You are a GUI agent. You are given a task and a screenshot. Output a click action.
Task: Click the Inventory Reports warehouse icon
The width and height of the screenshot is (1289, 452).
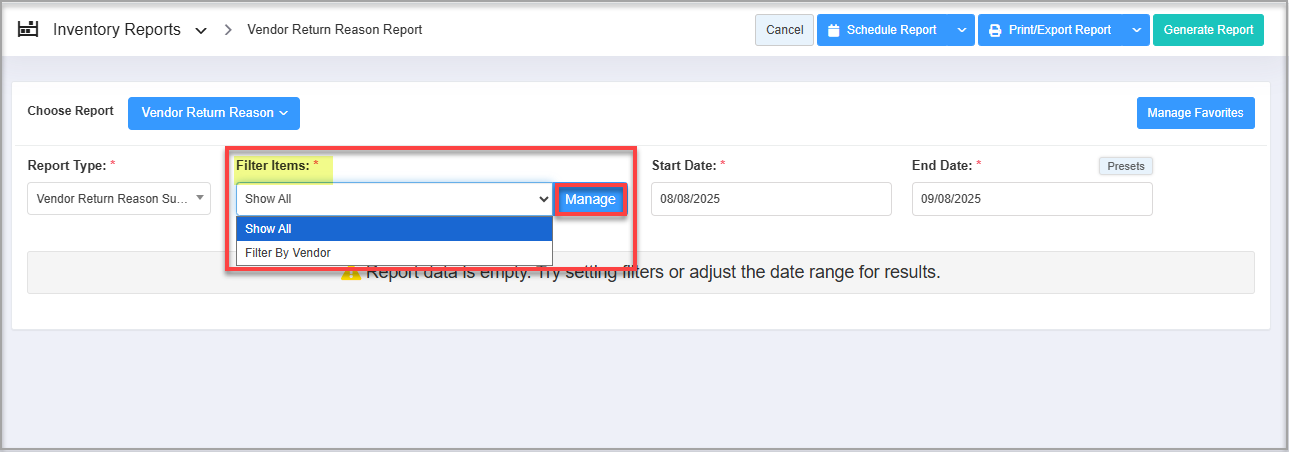click(28, 29)
